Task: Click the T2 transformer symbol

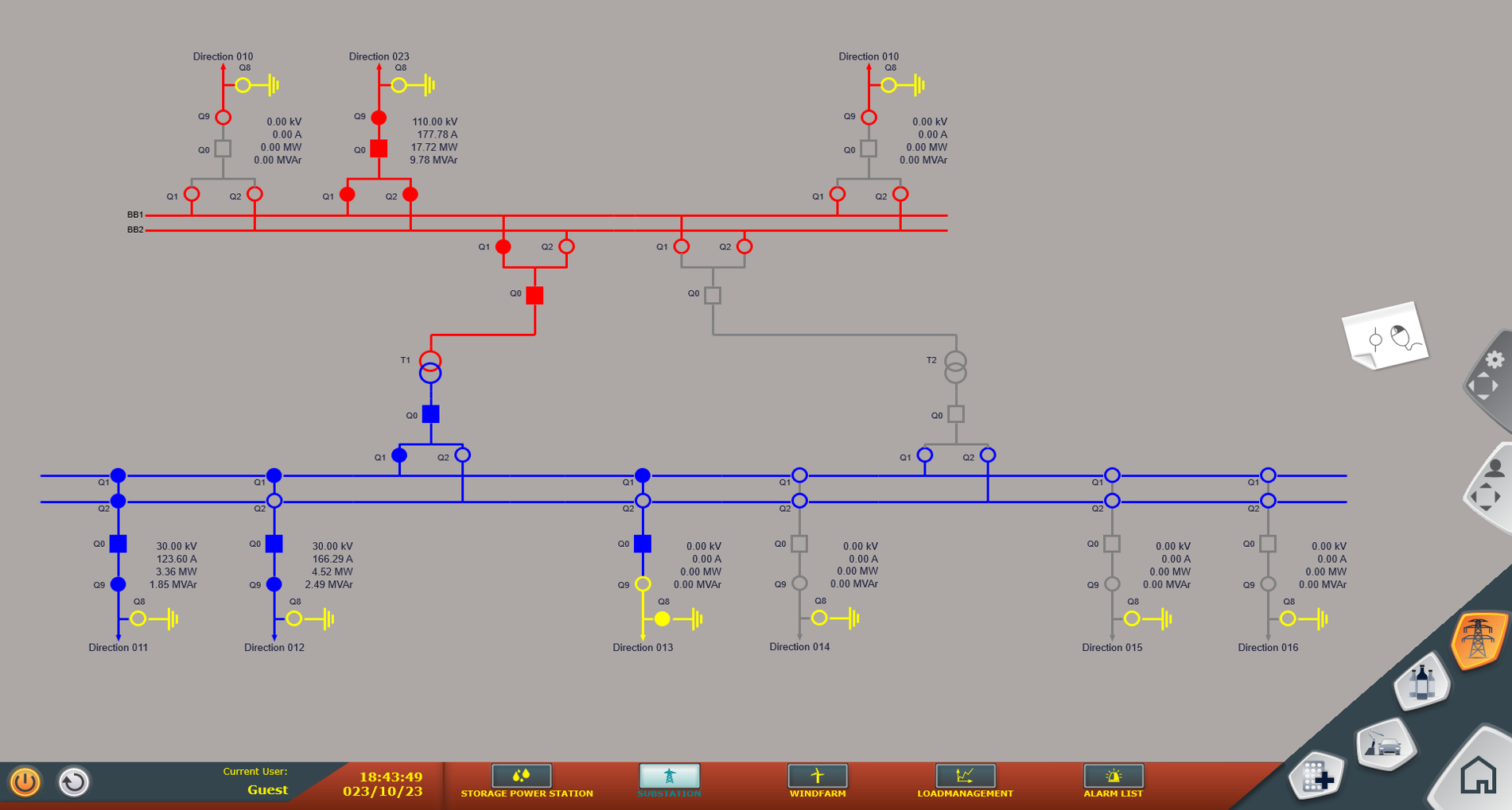Action: 956,367
